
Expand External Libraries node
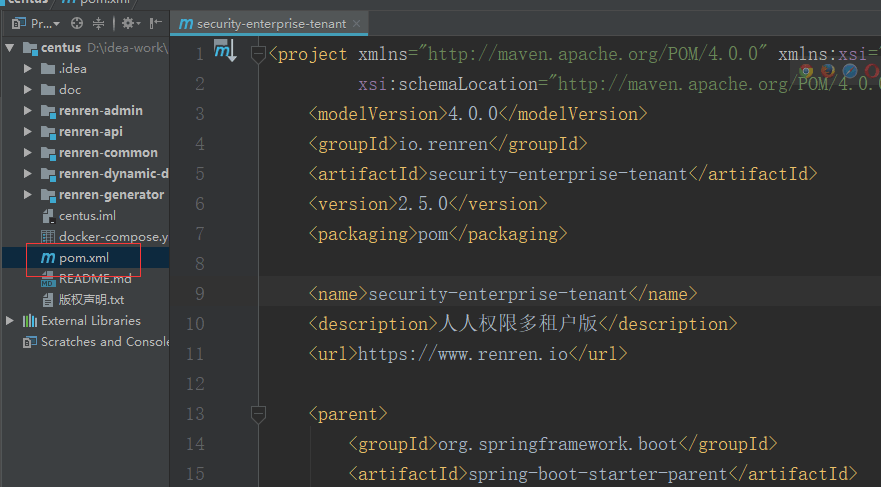(10, 321)
